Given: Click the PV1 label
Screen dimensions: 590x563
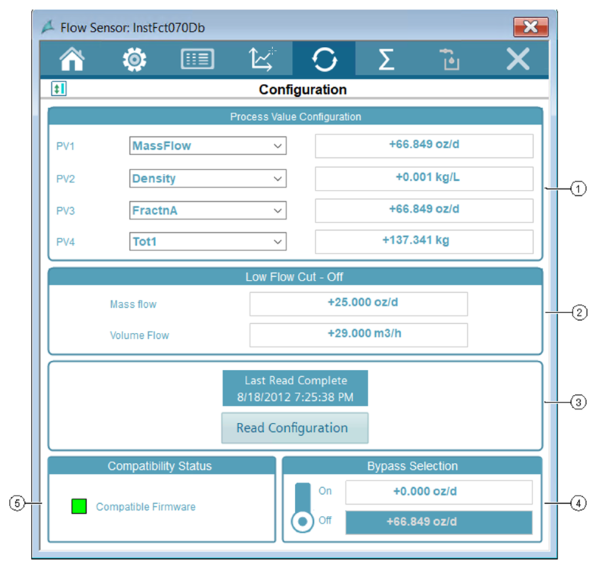Looking at the screenshot, I should click(x=65, y=146).
